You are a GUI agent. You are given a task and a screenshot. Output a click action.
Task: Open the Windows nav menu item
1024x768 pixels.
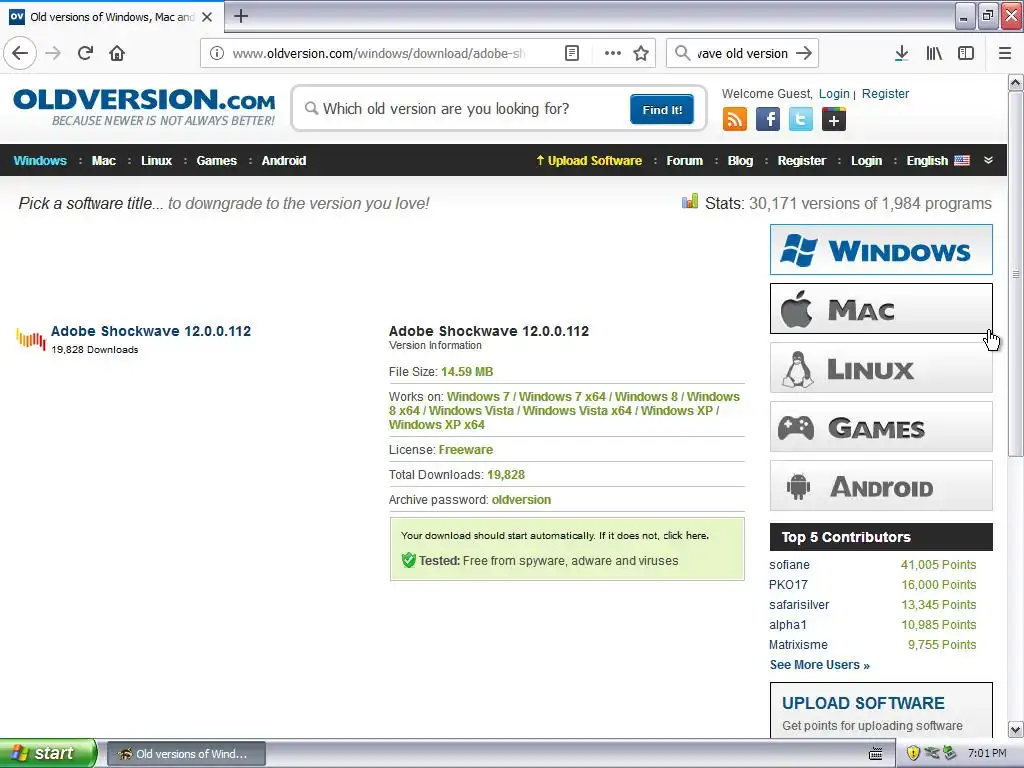[40, 161]
